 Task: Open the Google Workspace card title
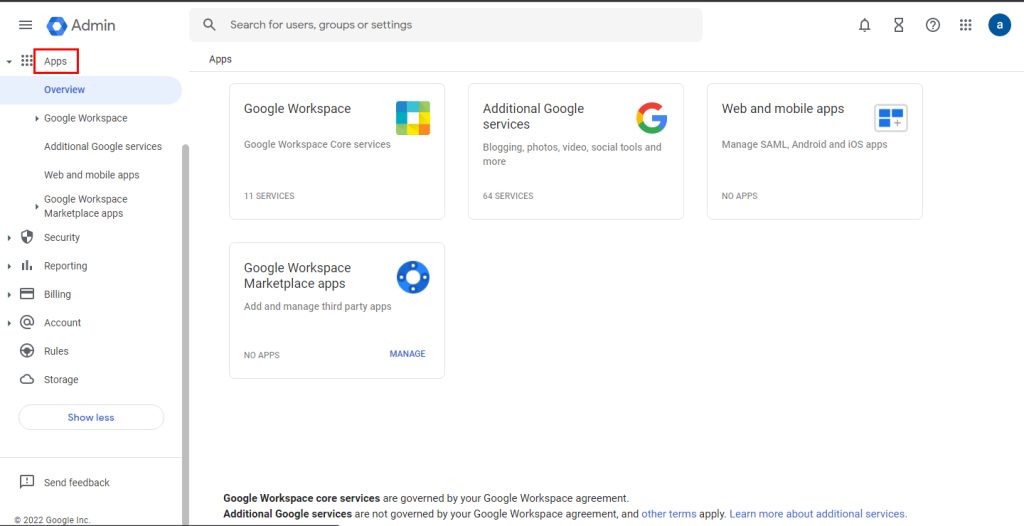pos(297,108)
